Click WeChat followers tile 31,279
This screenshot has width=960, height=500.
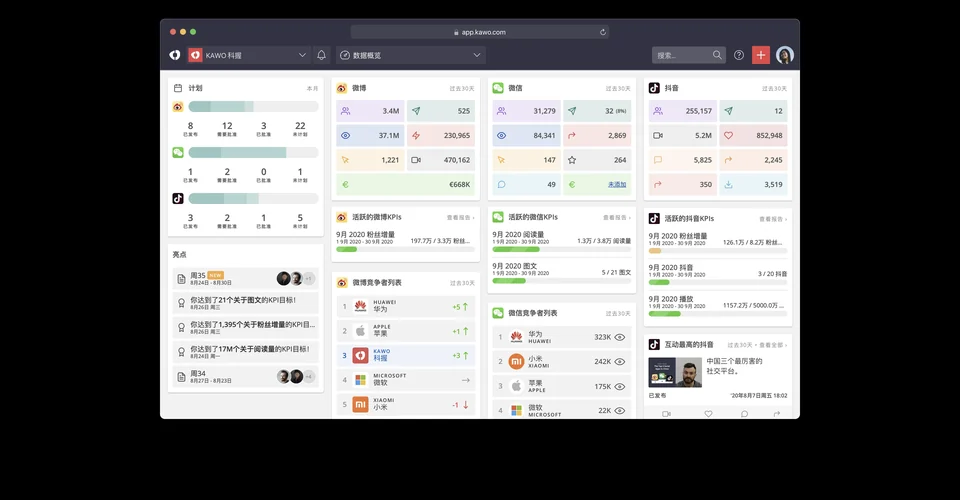[527, 111]
